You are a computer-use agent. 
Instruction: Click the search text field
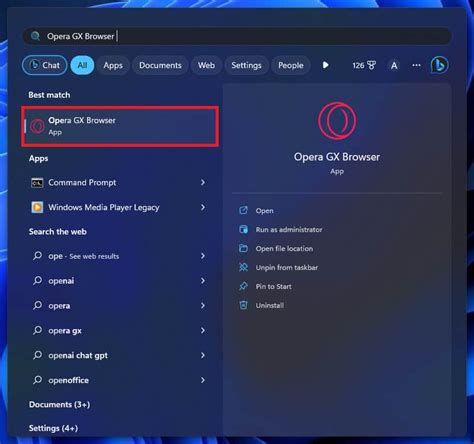pyautogui.click(x=237, y=36)
